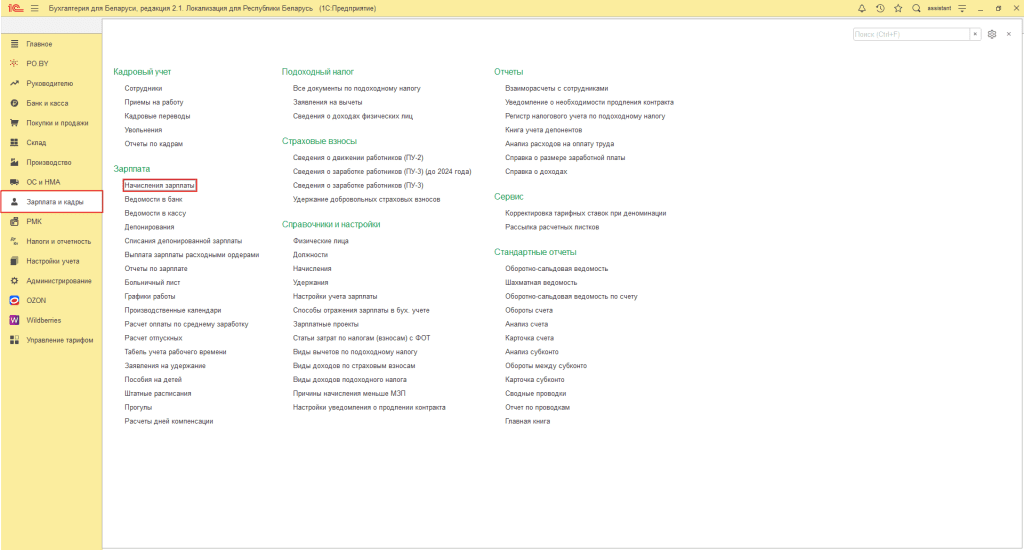Viewport: 1024px width, 550px height.
Task: Open the hamburger main menu
Action: pos(35,8)
